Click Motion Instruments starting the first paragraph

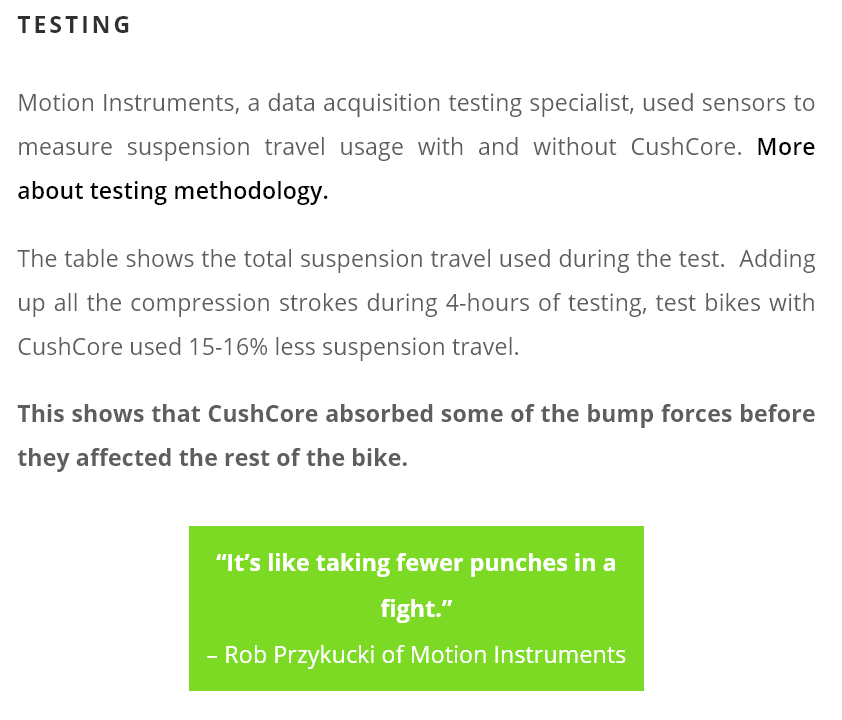click(x=125, y=103)
